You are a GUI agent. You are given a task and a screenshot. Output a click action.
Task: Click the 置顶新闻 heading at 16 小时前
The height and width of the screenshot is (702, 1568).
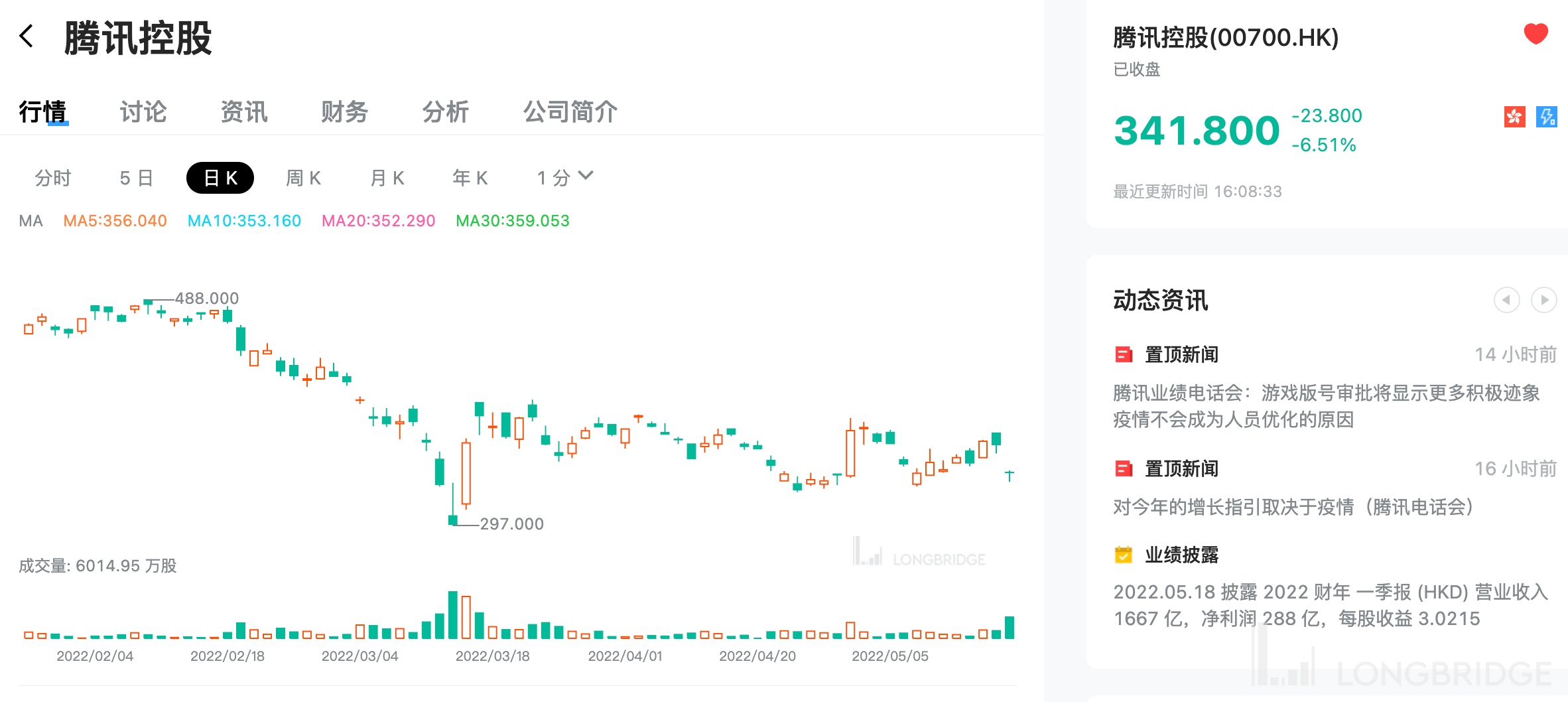pyautogui.click(x=1182, y=469)
